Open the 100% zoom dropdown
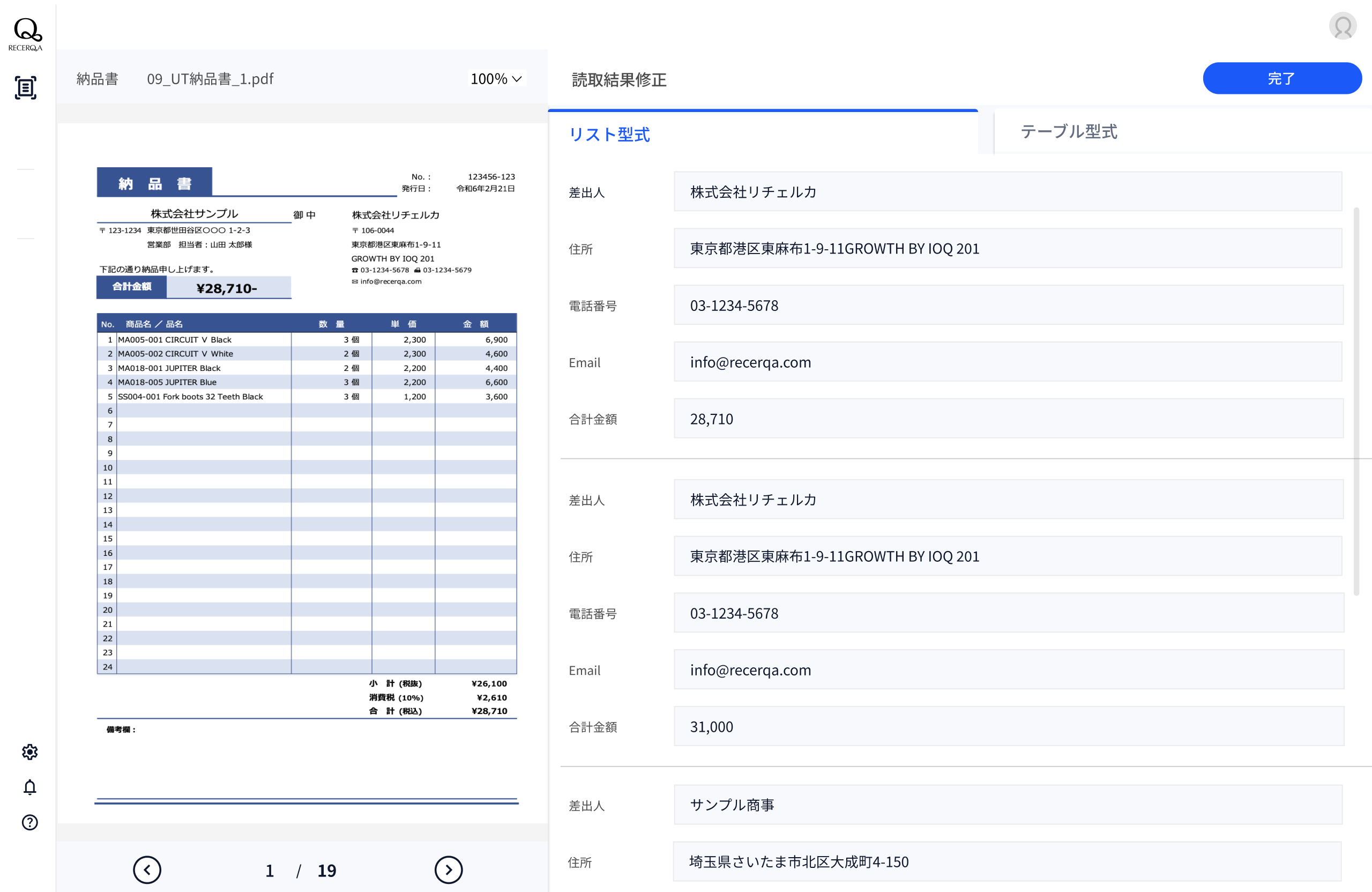Screen dimensions: 1372x892 coord(496,79)
